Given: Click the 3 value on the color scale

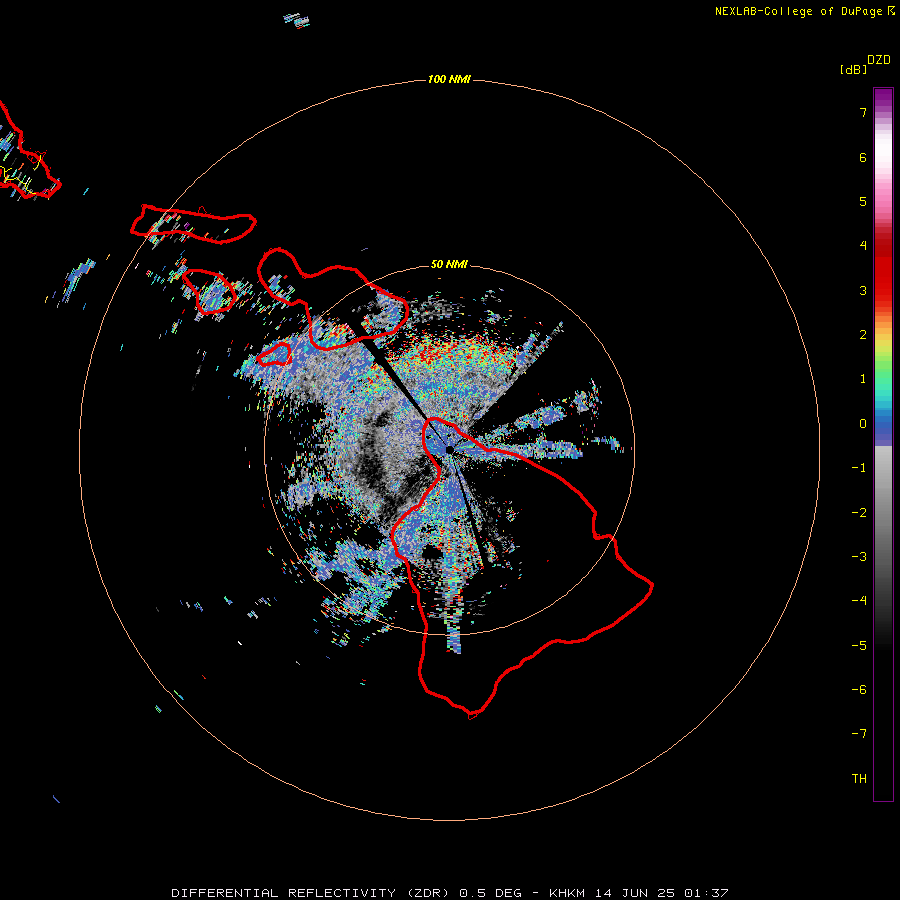Looking at the screenshot, I should [863, 290].
